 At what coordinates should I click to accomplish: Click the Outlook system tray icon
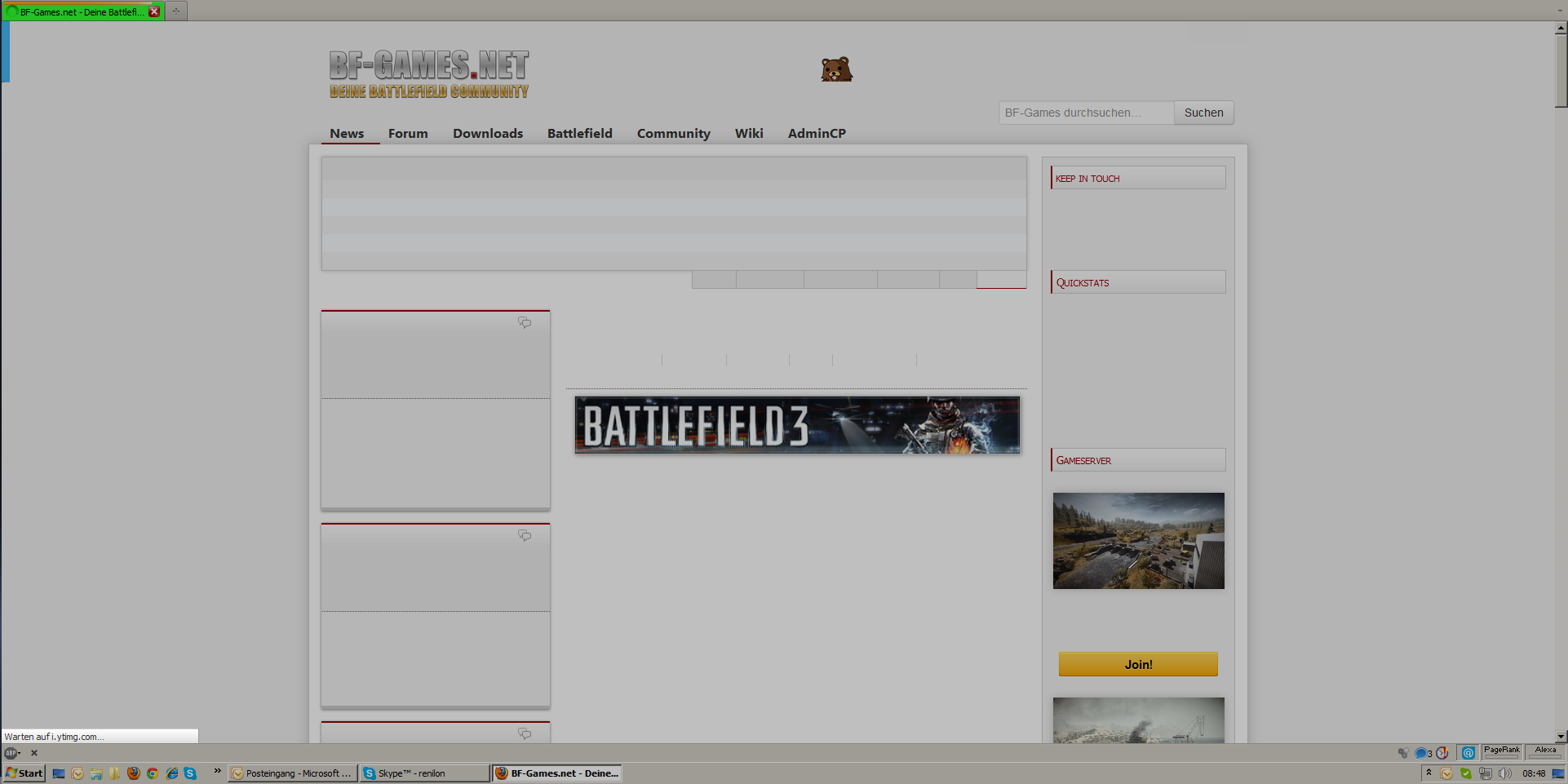click(x=1446, y=773)
